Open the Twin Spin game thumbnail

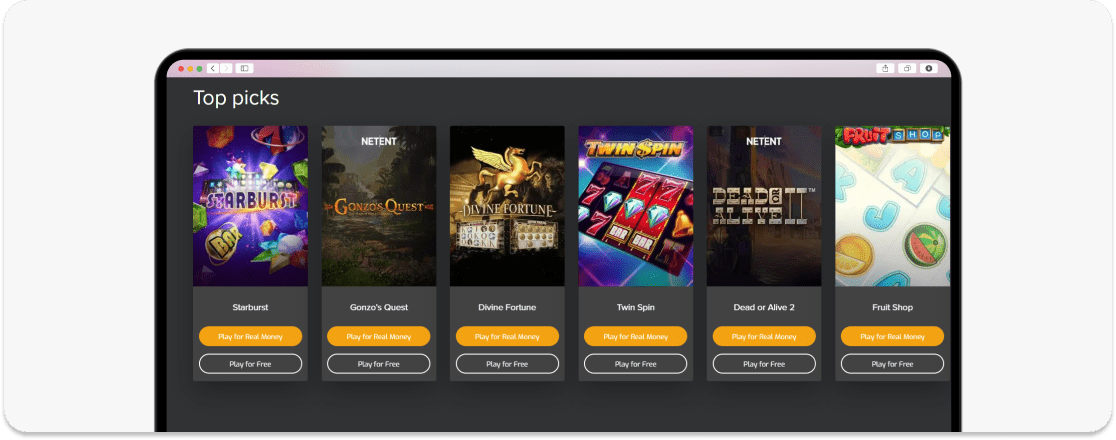coord(636,206)
